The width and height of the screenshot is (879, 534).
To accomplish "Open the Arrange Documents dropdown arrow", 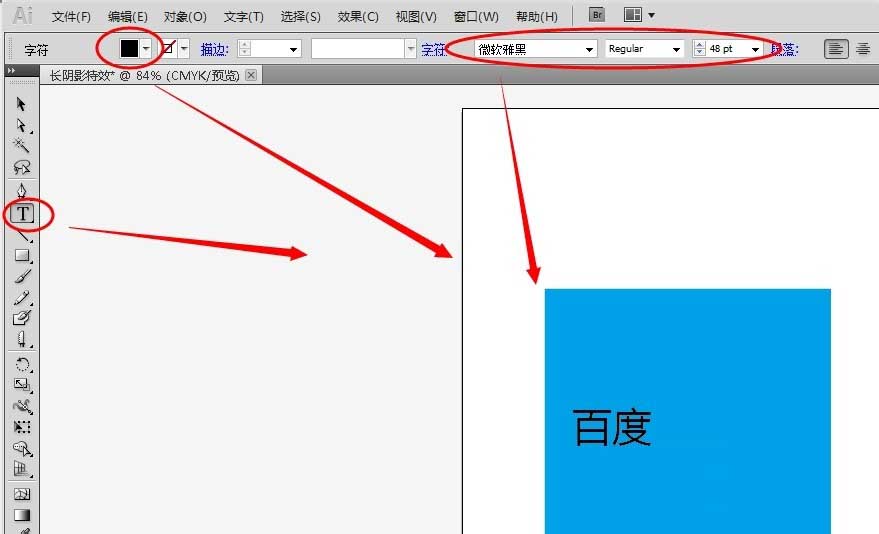I will coord(651,15).
